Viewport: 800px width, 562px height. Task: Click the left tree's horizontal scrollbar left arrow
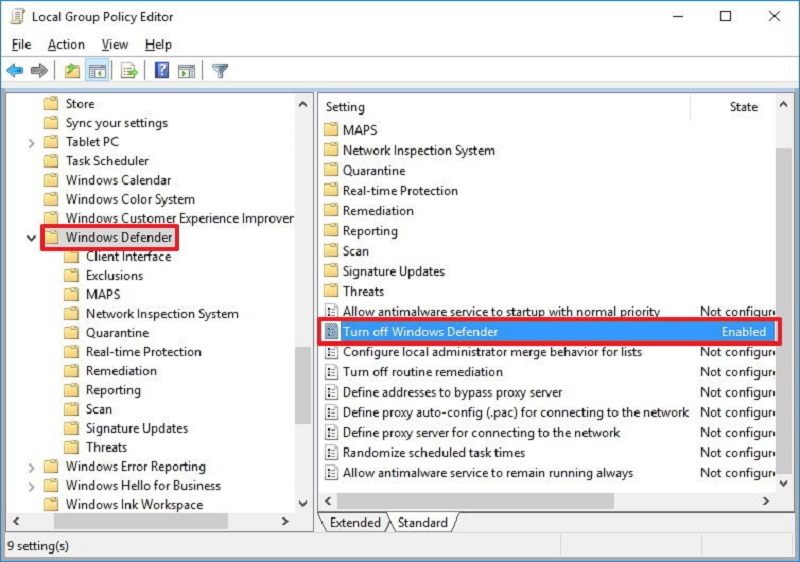[x=16, y=521]
